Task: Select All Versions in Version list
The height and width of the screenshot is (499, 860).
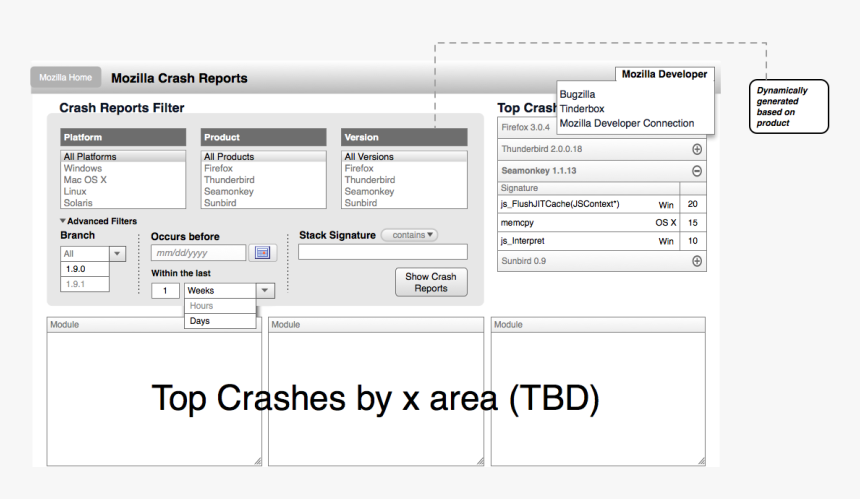Action: (x=404, y=156)
